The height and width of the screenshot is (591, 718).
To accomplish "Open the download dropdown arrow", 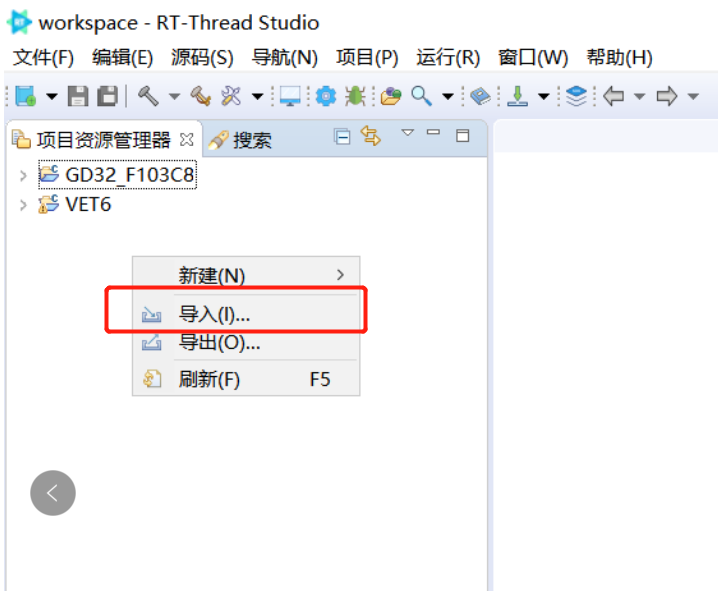I will (x=544, y=96).
